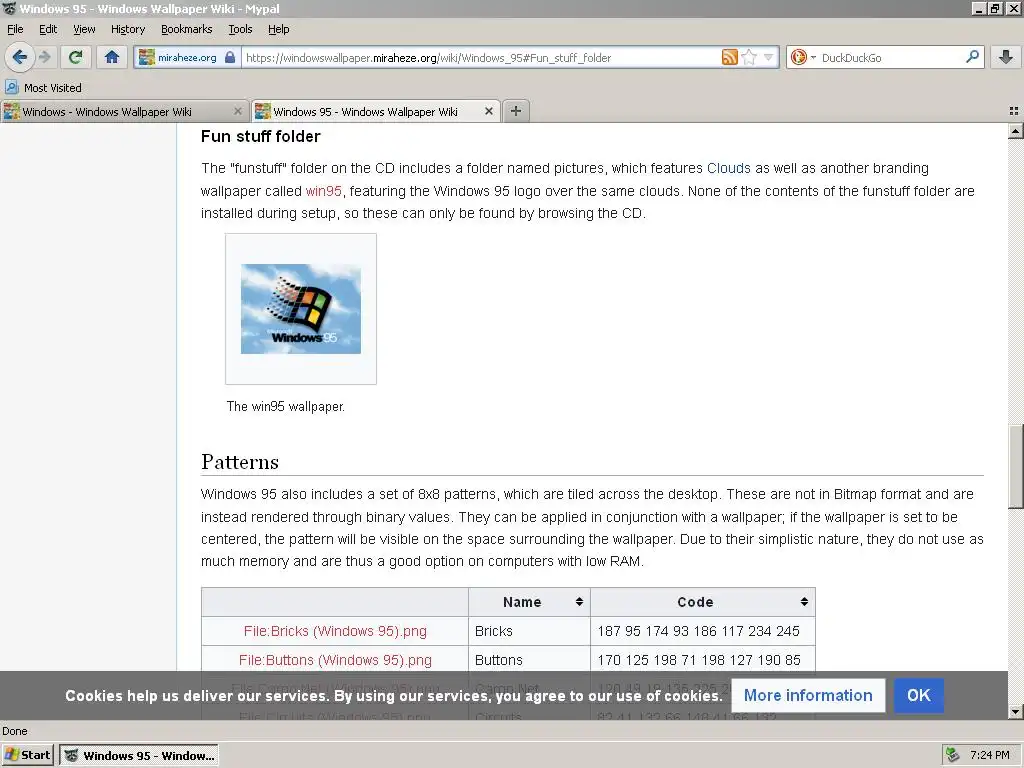Reload the page with the refresh icon
Screen dimensions: 1024x768
[76, 57]
